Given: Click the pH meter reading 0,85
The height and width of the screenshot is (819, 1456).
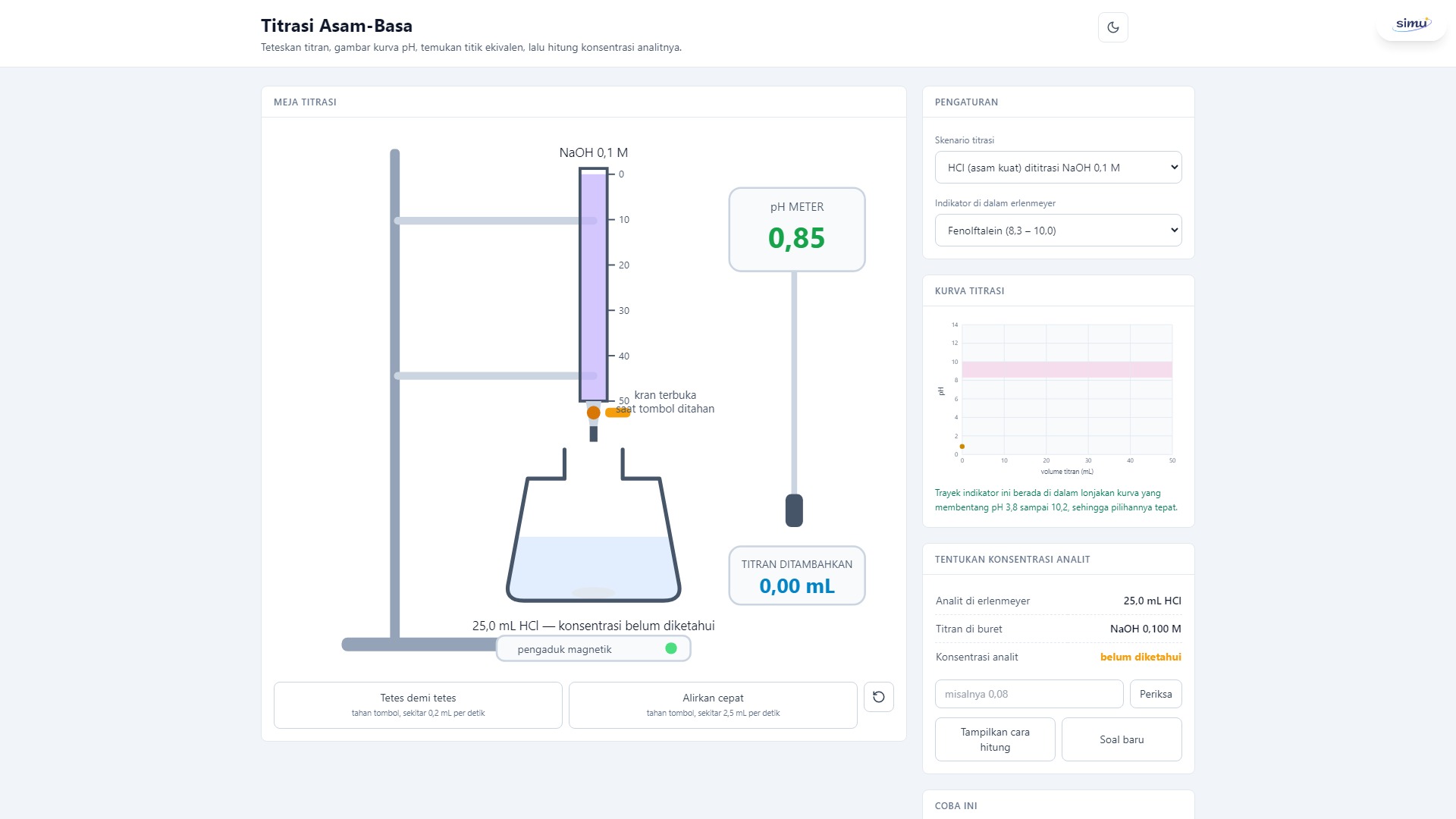Looking at the screenshot, I should (796, 238).
